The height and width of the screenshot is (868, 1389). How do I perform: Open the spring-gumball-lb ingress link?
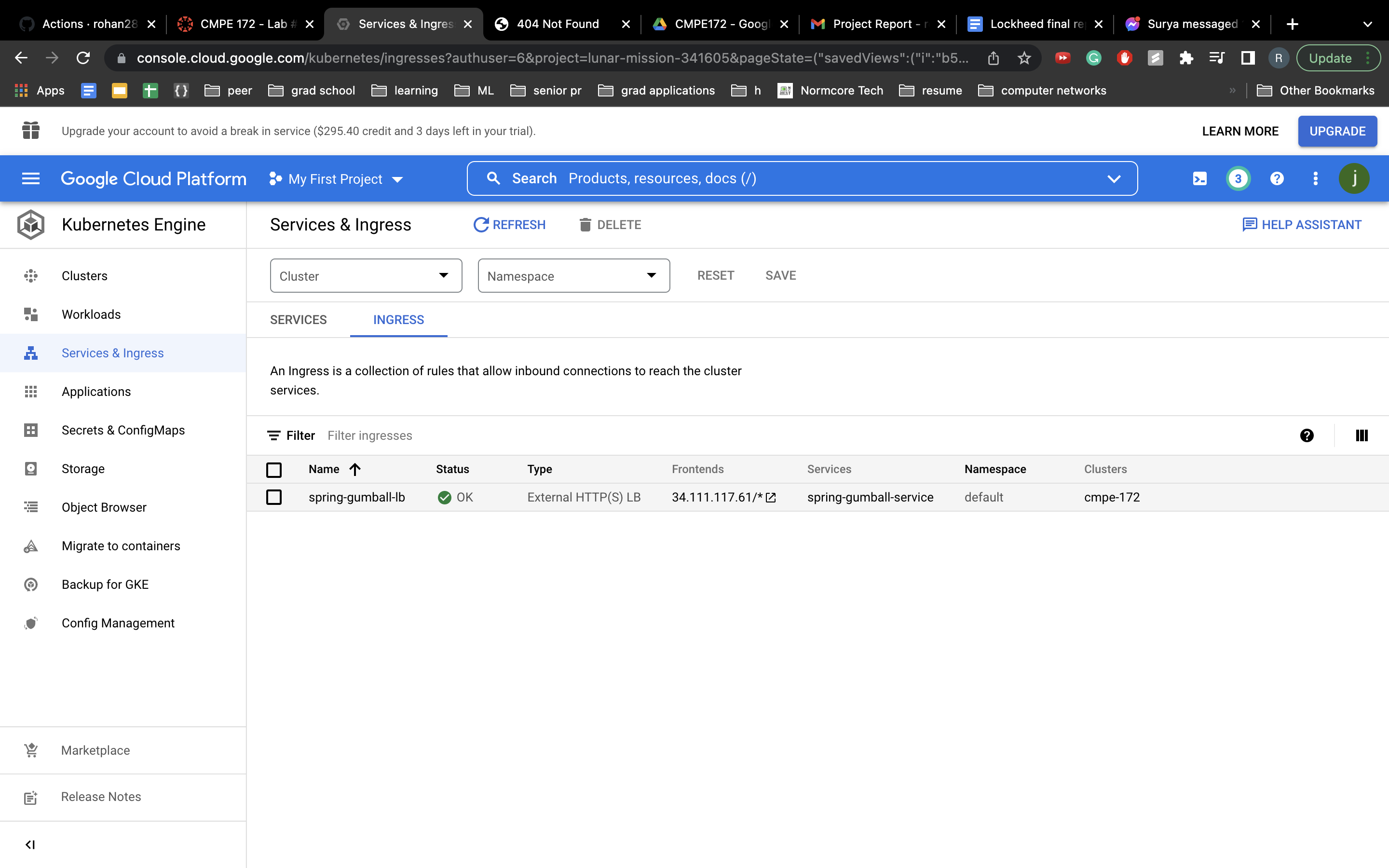(x=356, y=497)
